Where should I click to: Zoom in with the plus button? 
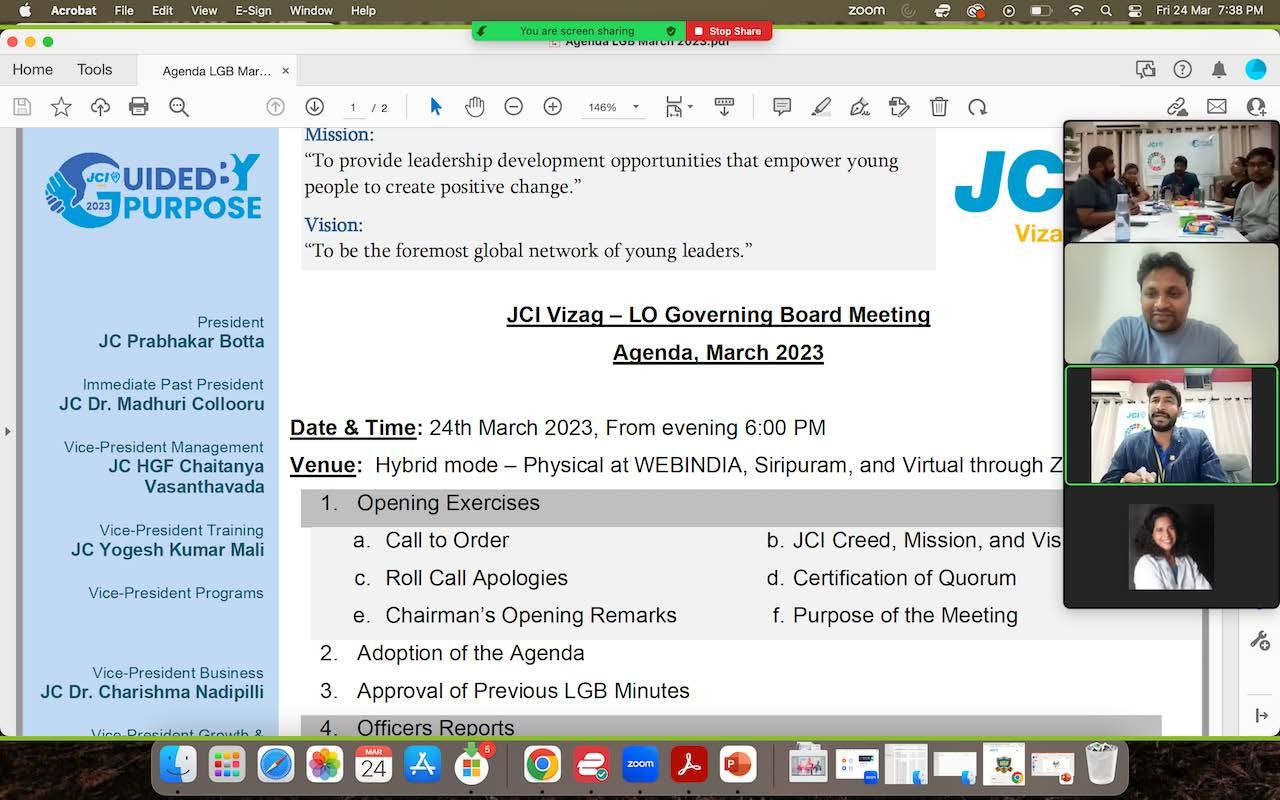pos(552,107)
